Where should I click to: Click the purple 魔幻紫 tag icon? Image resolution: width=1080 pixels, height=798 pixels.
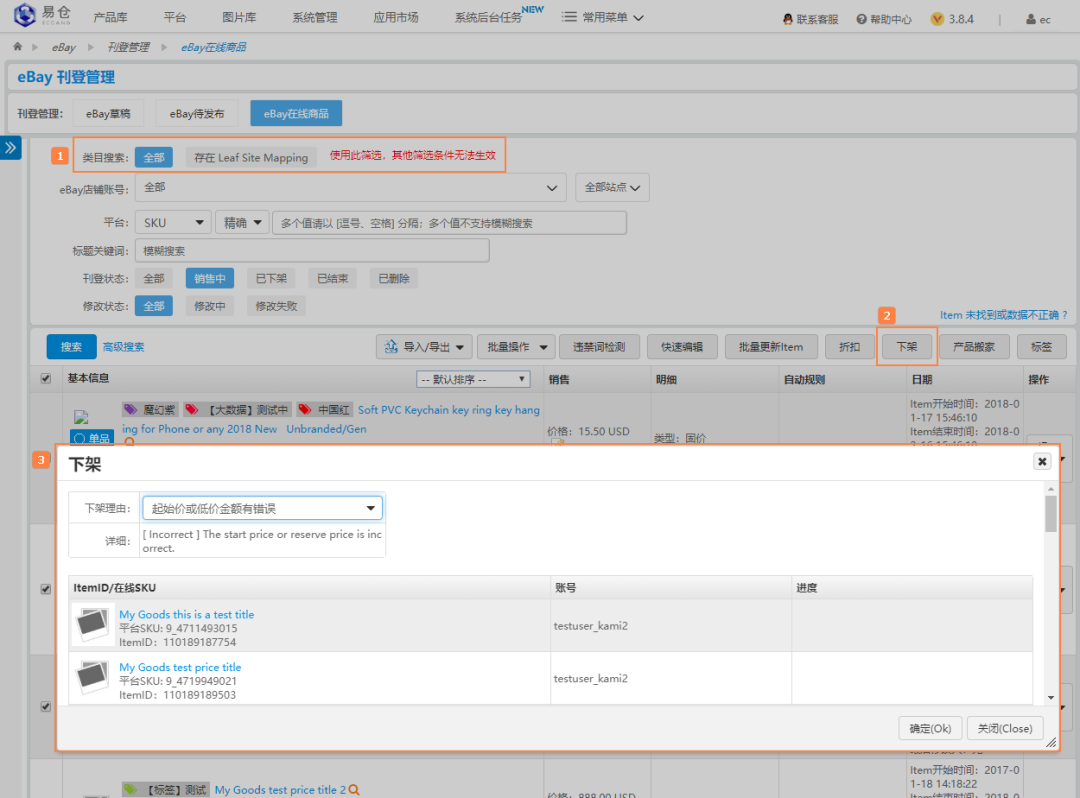coord(130,410)
